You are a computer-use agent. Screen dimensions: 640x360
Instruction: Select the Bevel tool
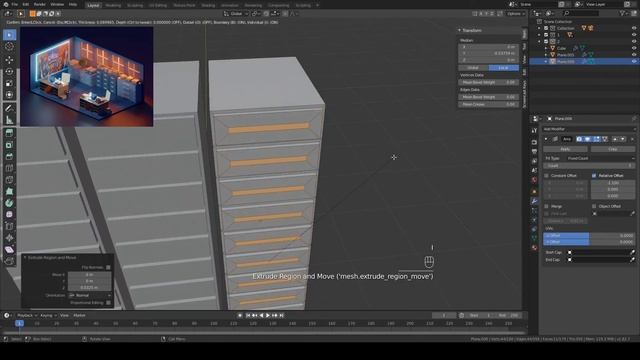point(9,156)
